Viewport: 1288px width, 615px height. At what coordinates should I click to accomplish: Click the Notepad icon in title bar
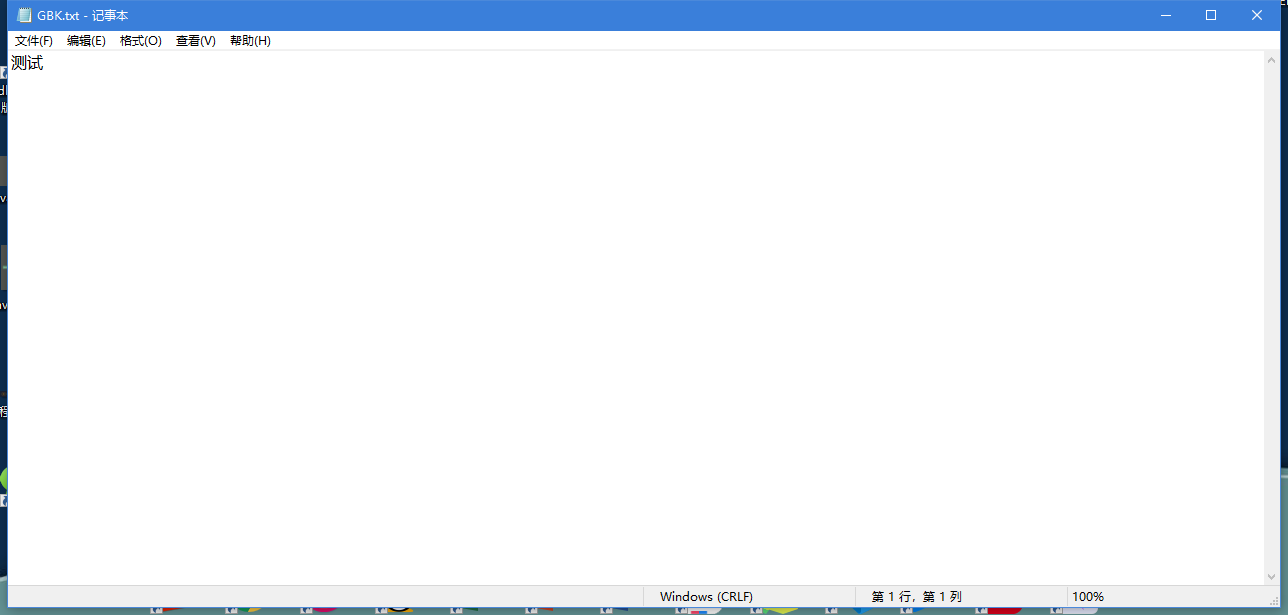24,15
